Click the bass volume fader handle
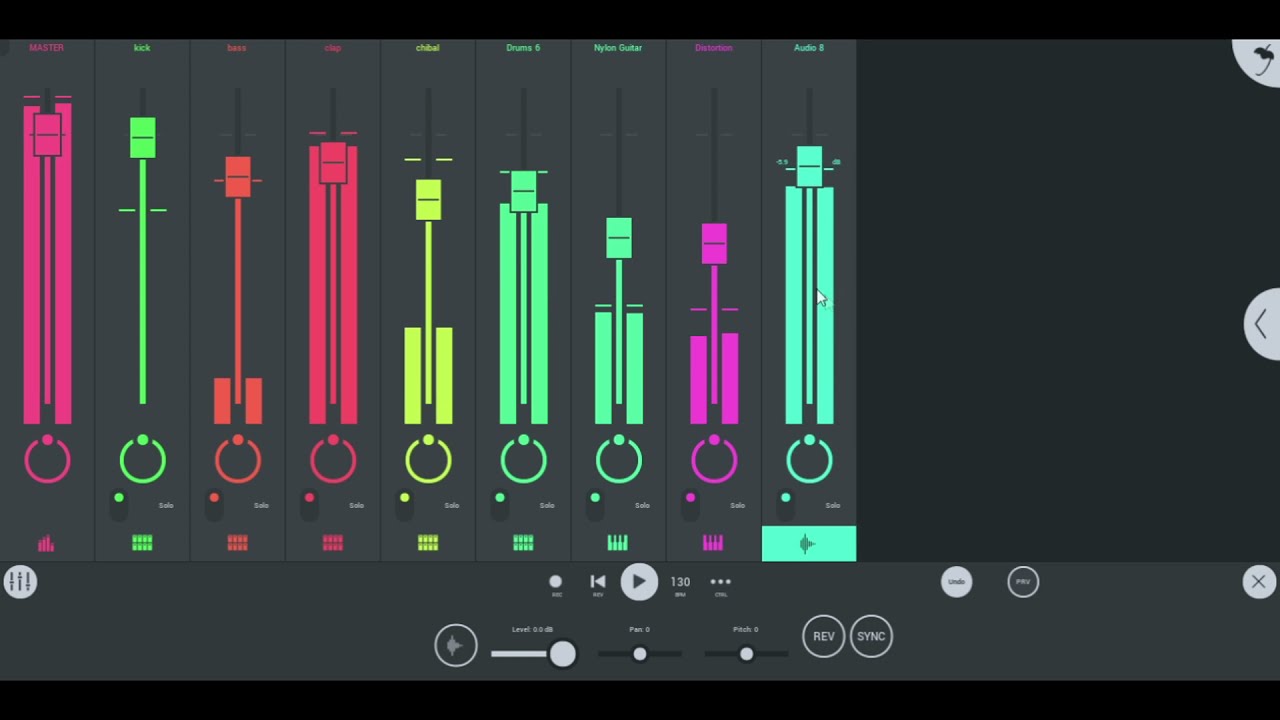Image resolution: width=1280 pixels, height=720 pixels. click(x=237, y=177)
